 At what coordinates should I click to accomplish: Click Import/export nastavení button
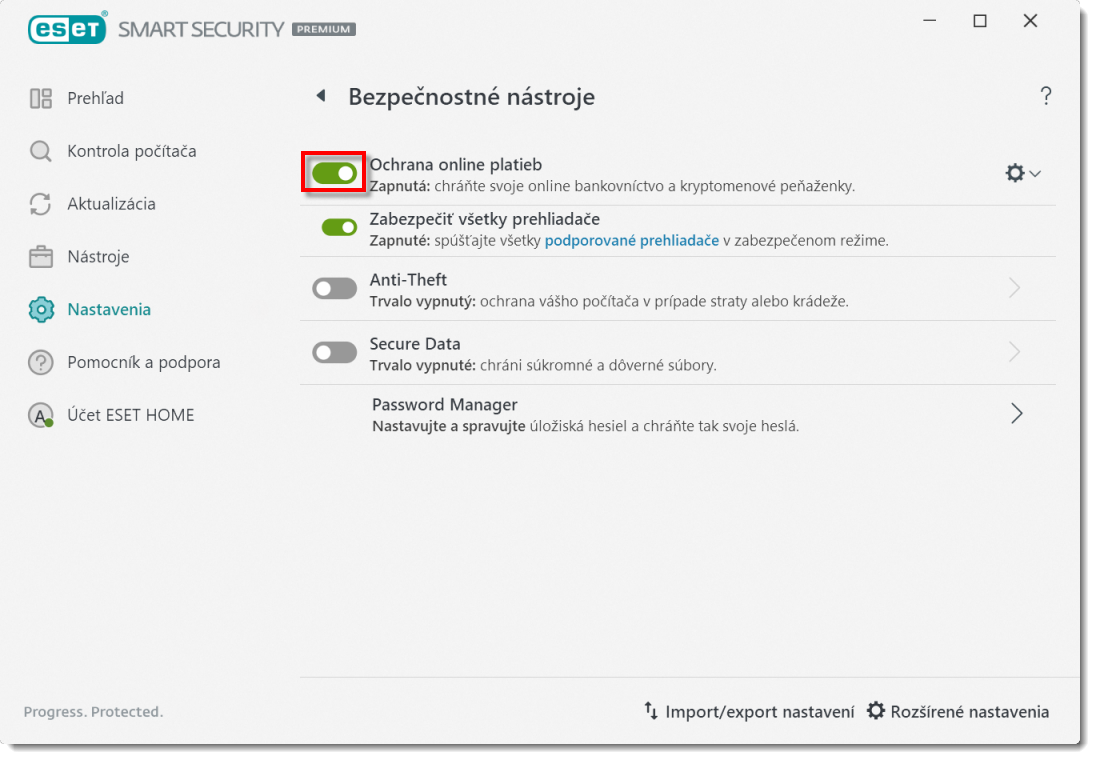(749, 712)
